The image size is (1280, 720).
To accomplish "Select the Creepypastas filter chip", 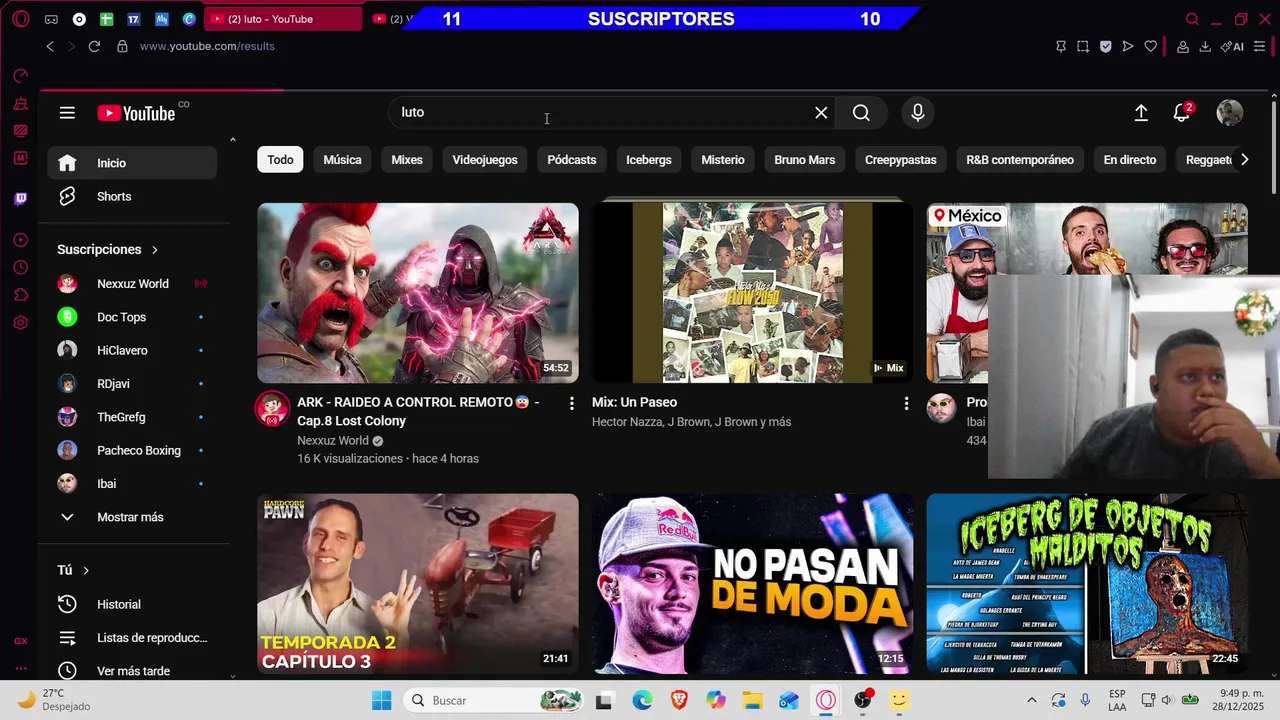I will [901, 160].
